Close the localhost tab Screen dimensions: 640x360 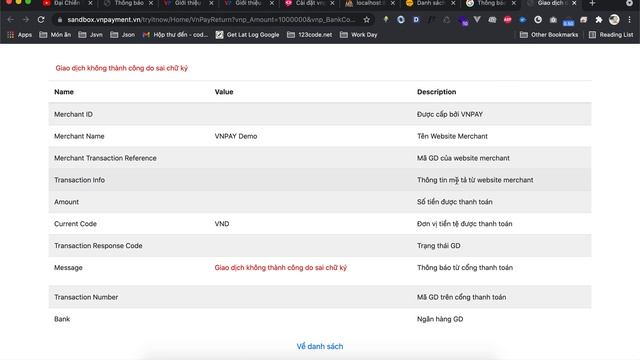[x=393, y=3]
